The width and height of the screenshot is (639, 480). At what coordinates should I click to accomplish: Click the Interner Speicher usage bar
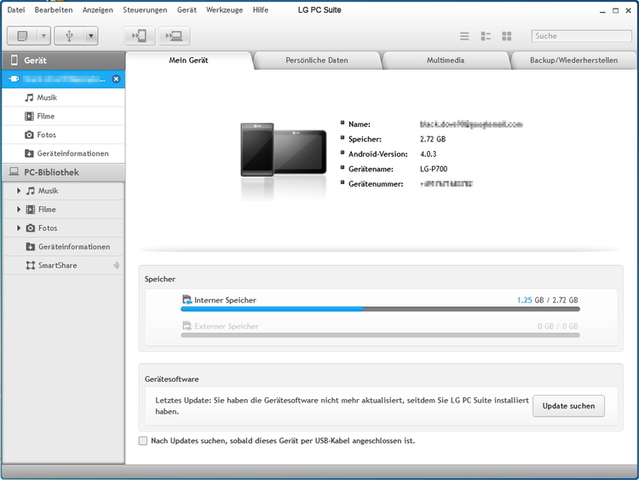point(380,309)
